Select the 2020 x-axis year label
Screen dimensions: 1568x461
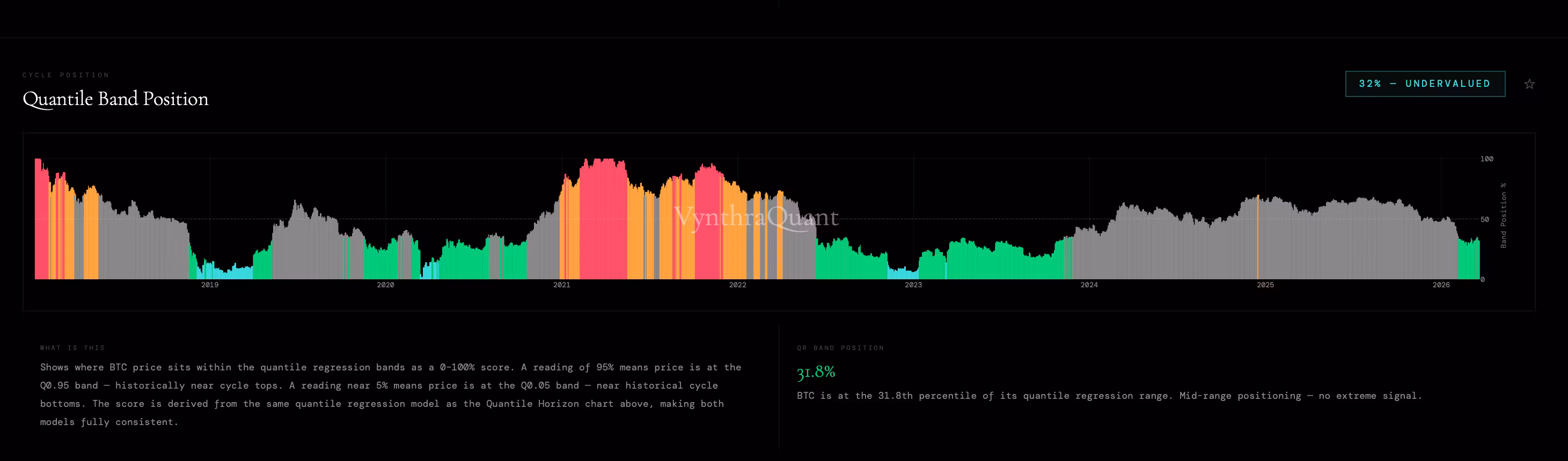385,285
